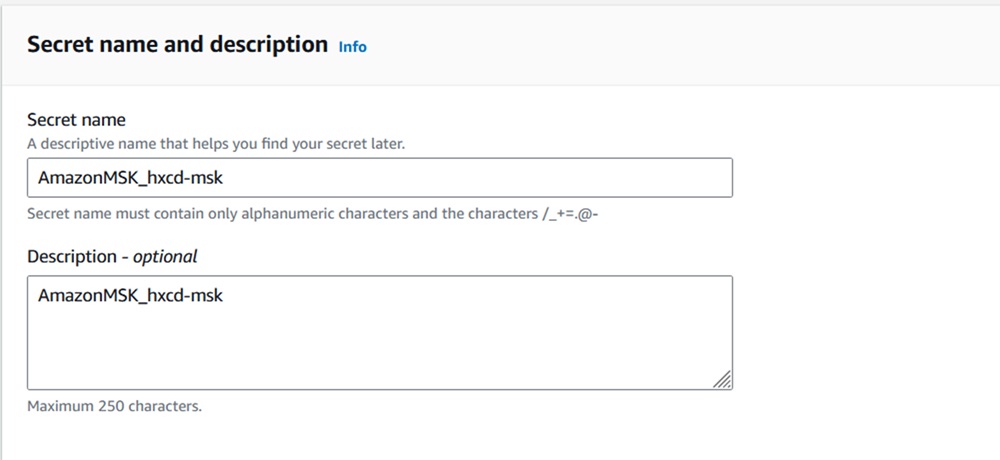The image size is (1000, 460).
Task: Place cursor in AmazonMSK_hxcd-msk secret name text
Action: (x=129, y=177)
